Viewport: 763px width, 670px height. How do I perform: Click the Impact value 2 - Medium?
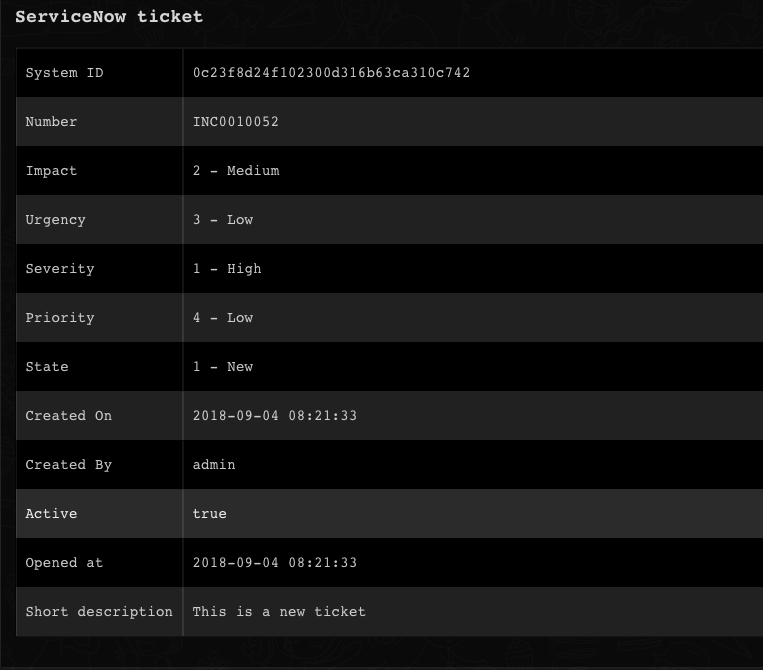pyautogui.click(x=236, y=171)
